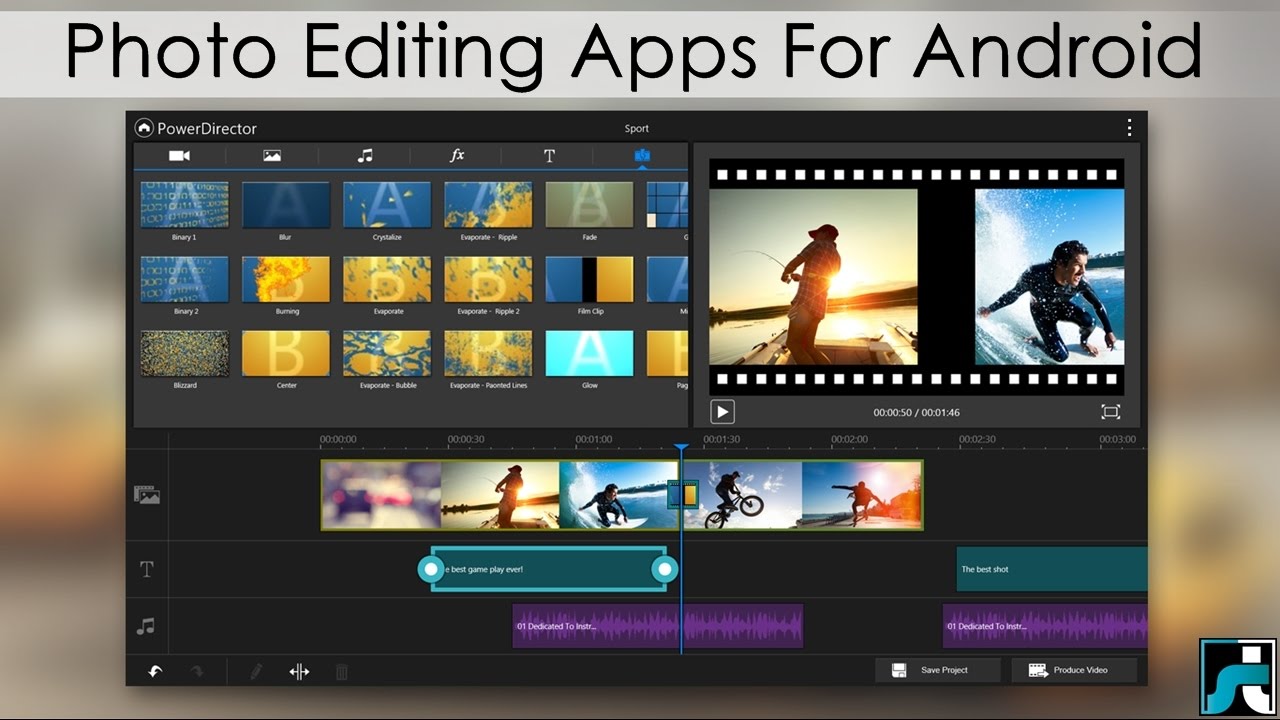Screen dimensions: 1280x720
Task: Undo the last action
Action: point(155,672)
